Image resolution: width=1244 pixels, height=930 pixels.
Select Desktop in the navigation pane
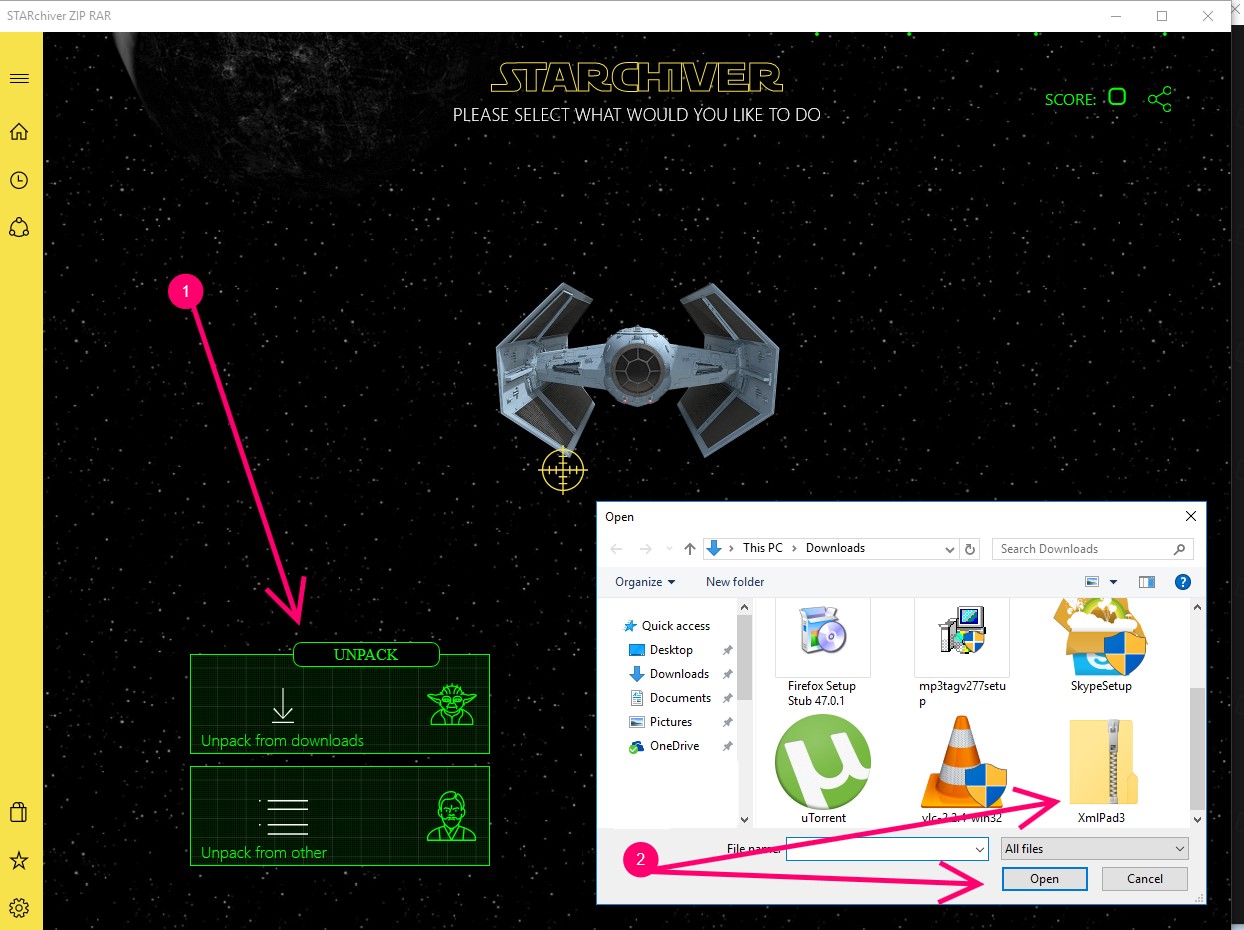[663, 650]
